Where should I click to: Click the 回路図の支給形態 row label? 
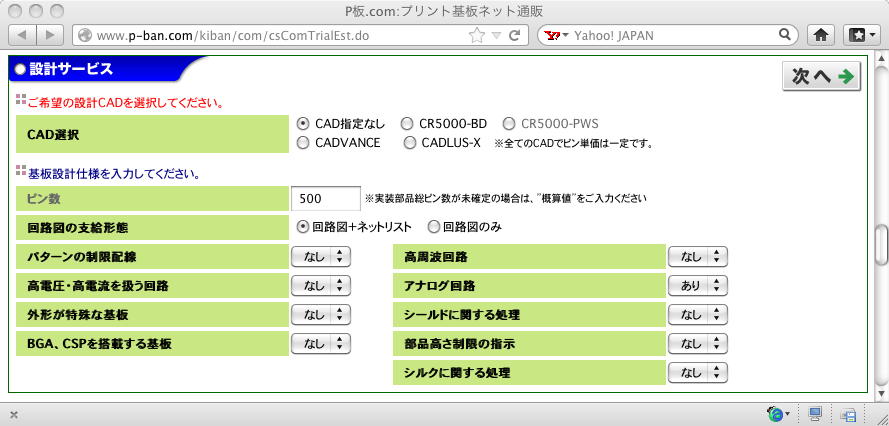[x=153, y=228]
